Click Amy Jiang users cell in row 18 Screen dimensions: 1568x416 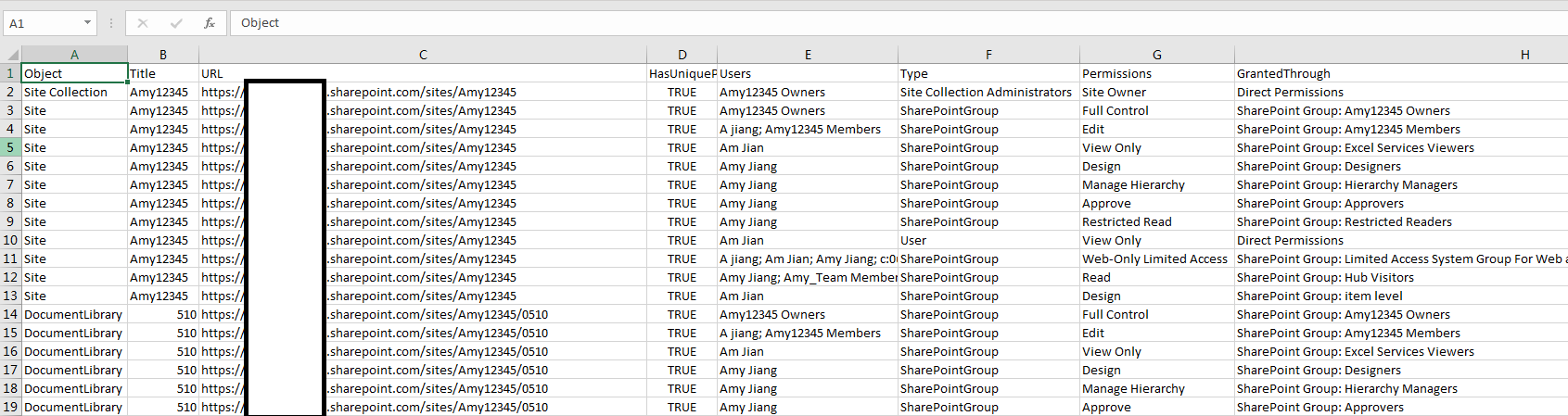click(x=808, y=388)
